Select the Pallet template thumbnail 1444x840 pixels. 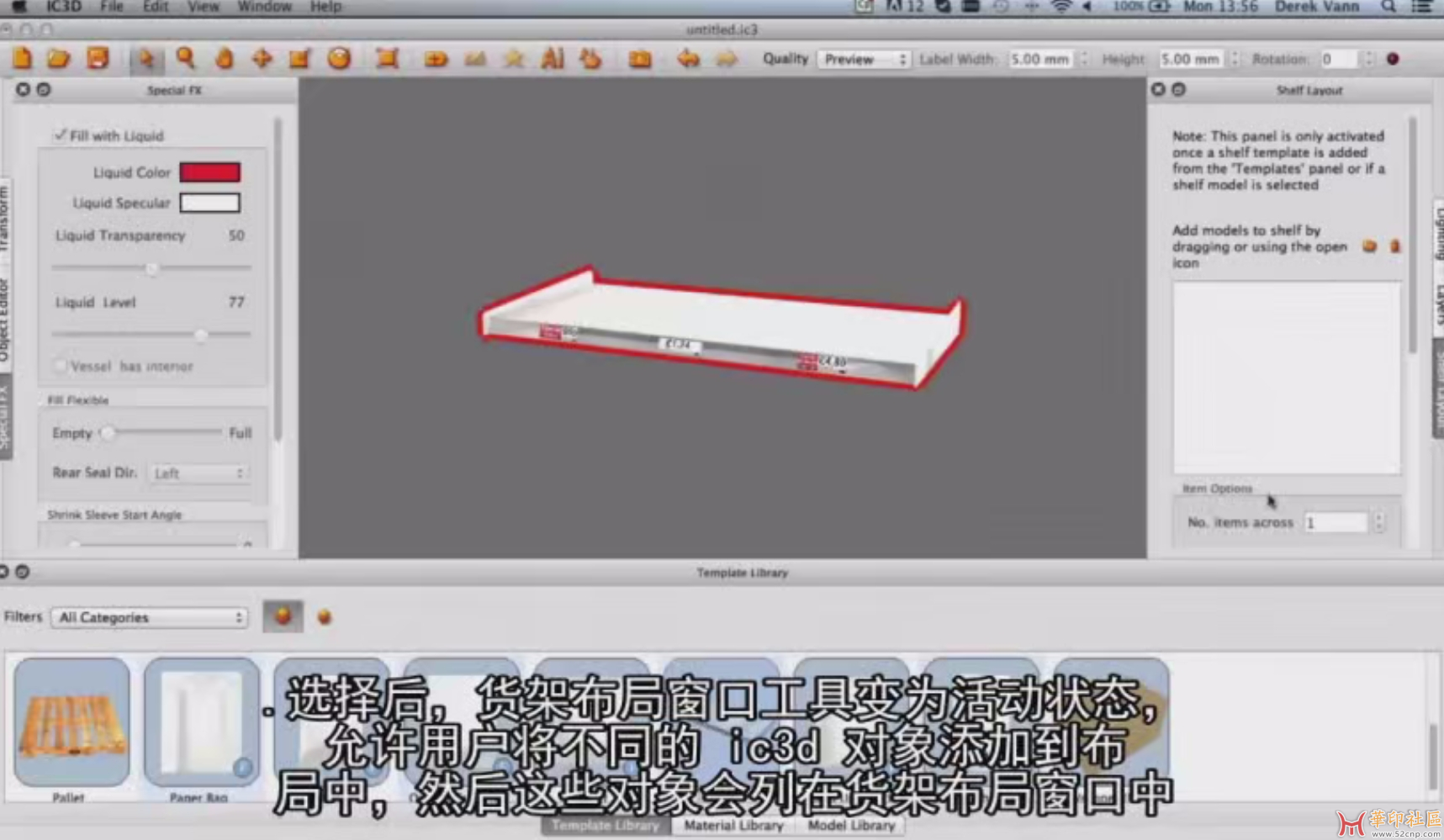click(71, 722)
